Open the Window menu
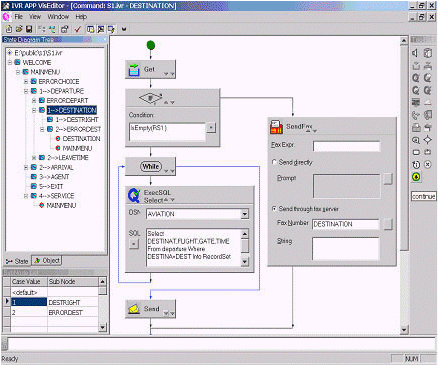This screenshot has height=365, width=438. [x=58, y=17]
